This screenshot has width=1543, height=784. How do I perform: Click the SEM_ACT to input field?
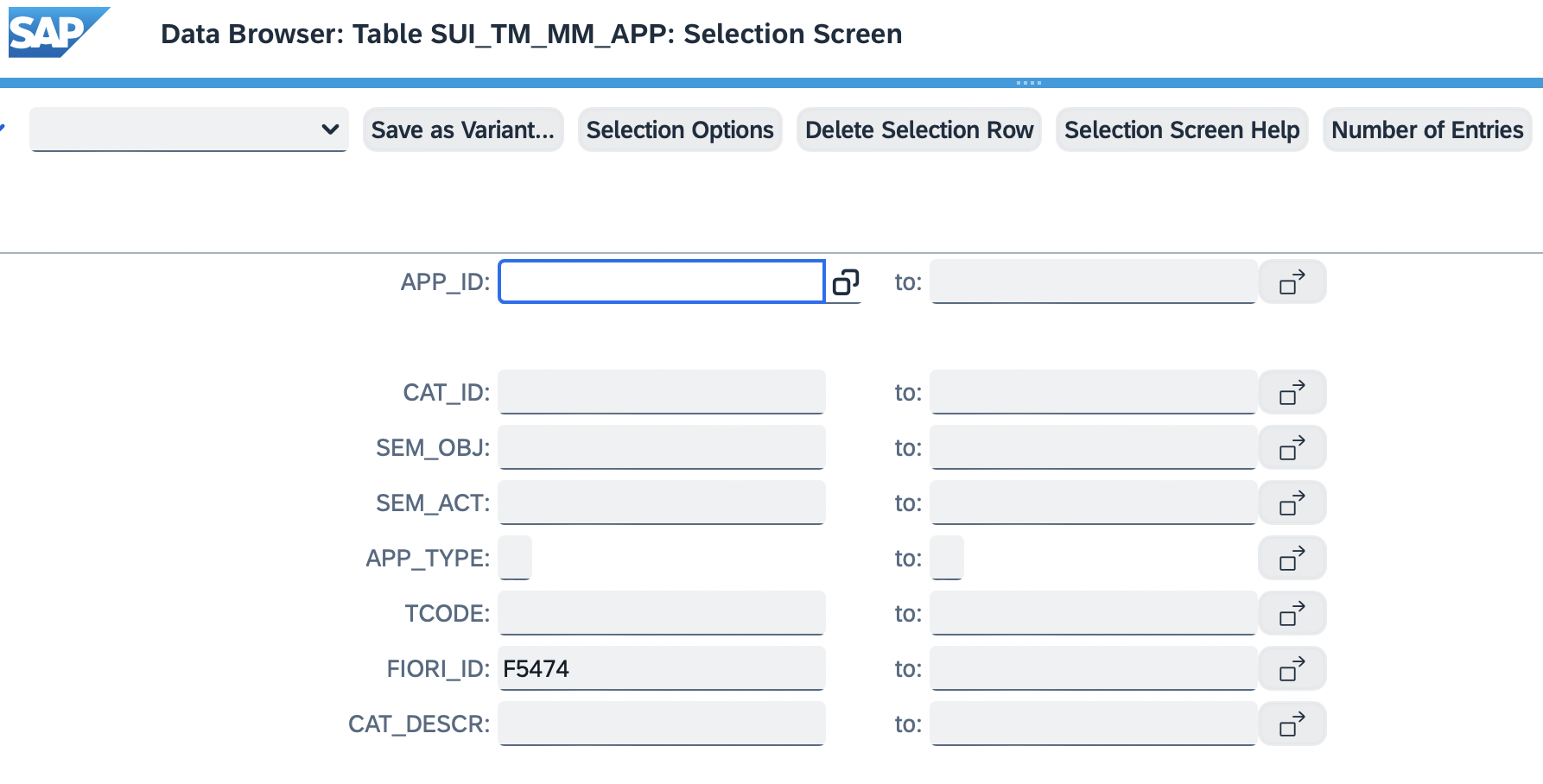tap(1094, 503)
